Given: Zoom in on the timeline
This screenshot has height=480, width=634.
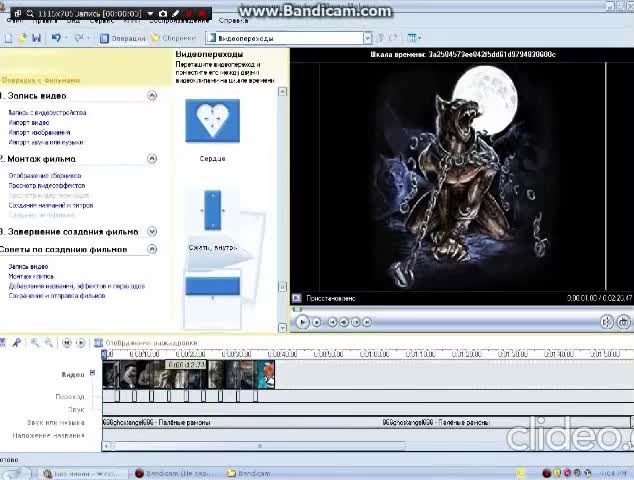Looking at the screenshot, I should point(35,343).
